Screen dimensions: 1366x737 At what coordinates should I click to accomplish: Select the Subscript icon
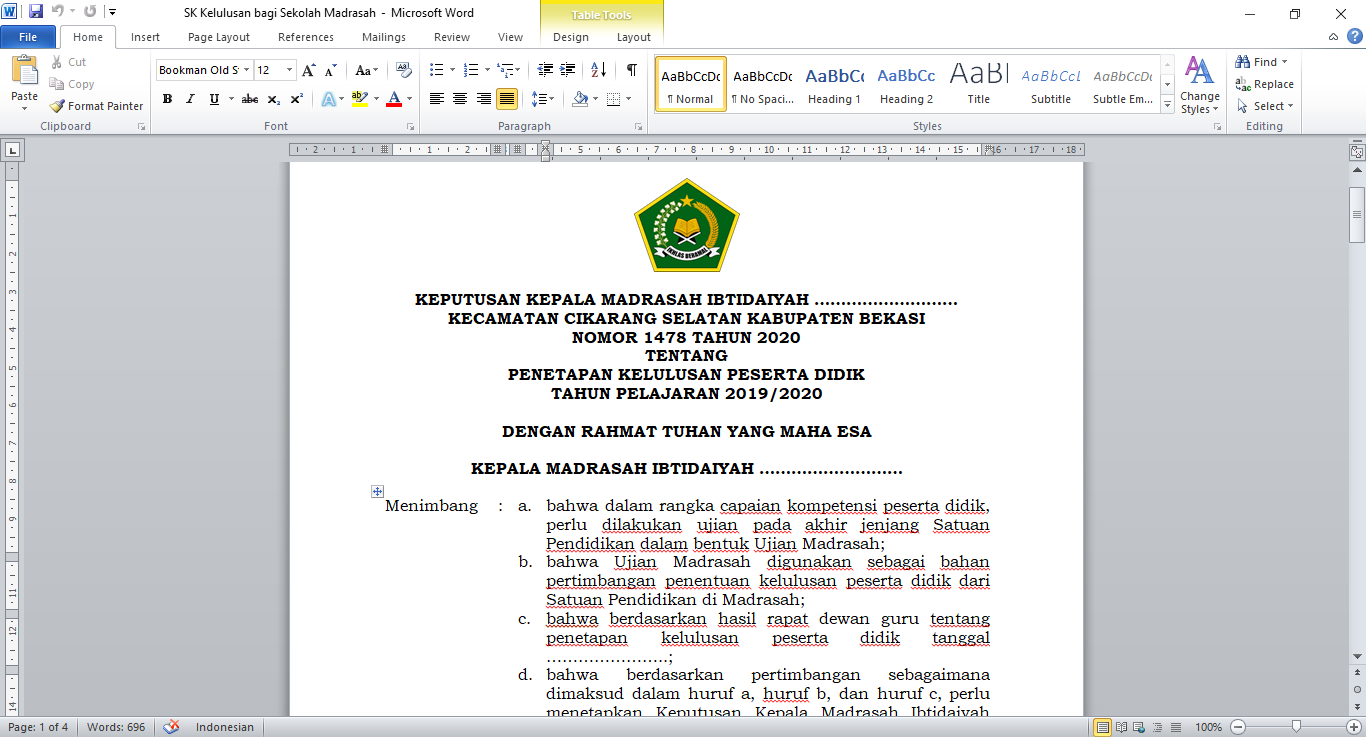point(272,99)
